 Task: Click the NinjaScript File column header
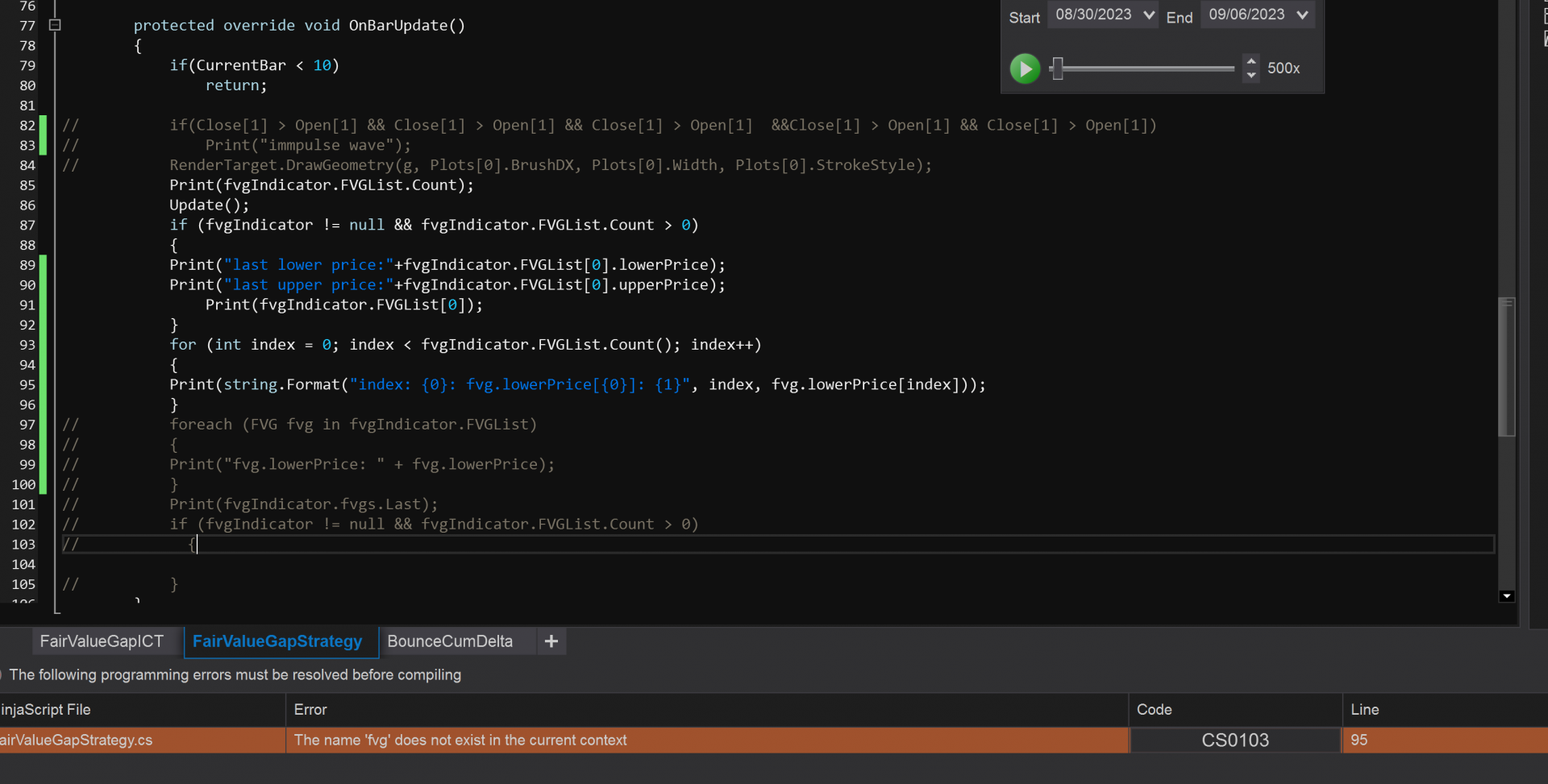click(x=46, y=710)
